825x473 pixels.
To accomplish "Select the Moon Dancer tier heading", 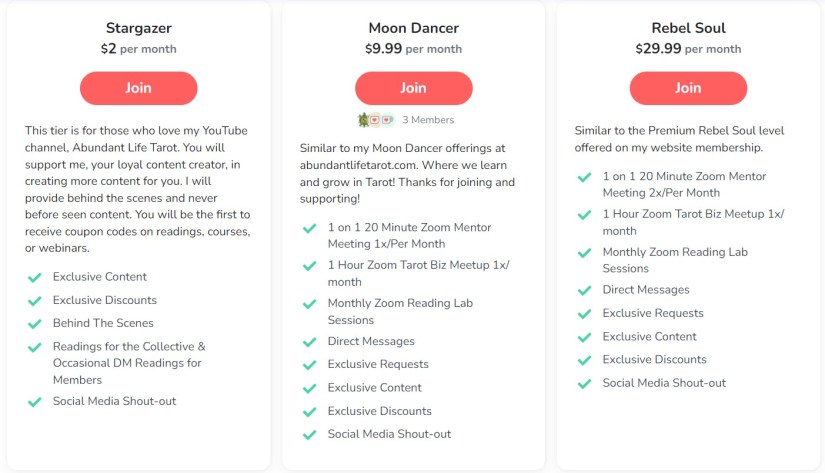I will tap(413, 28).
